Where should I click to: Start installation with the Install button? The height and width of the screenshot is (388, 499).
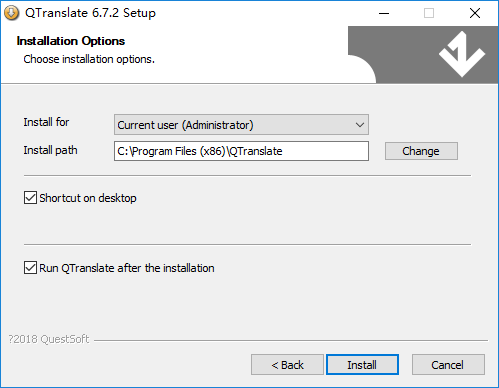click(x=362, y=365)
